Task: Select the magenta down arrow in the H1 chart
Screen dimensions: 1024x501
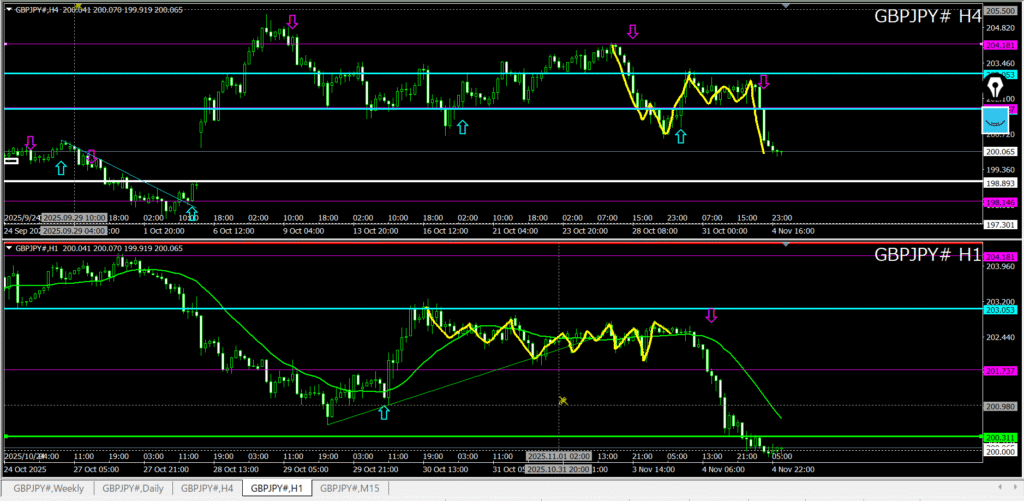Action: click(x=712, y=316)
